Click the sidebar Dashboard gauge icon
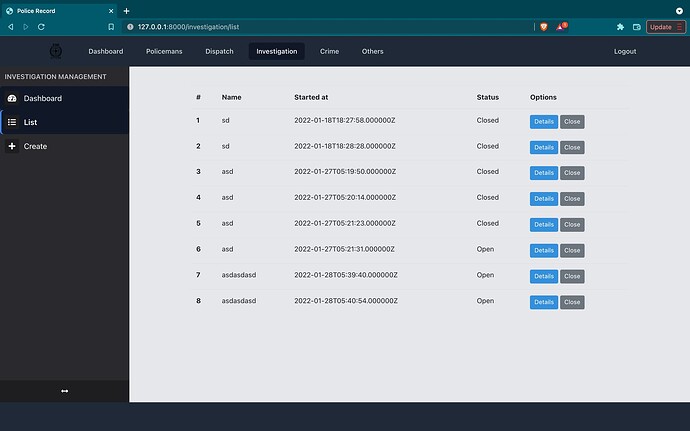This screenshot has width=690, height=431. click(12, 98)
